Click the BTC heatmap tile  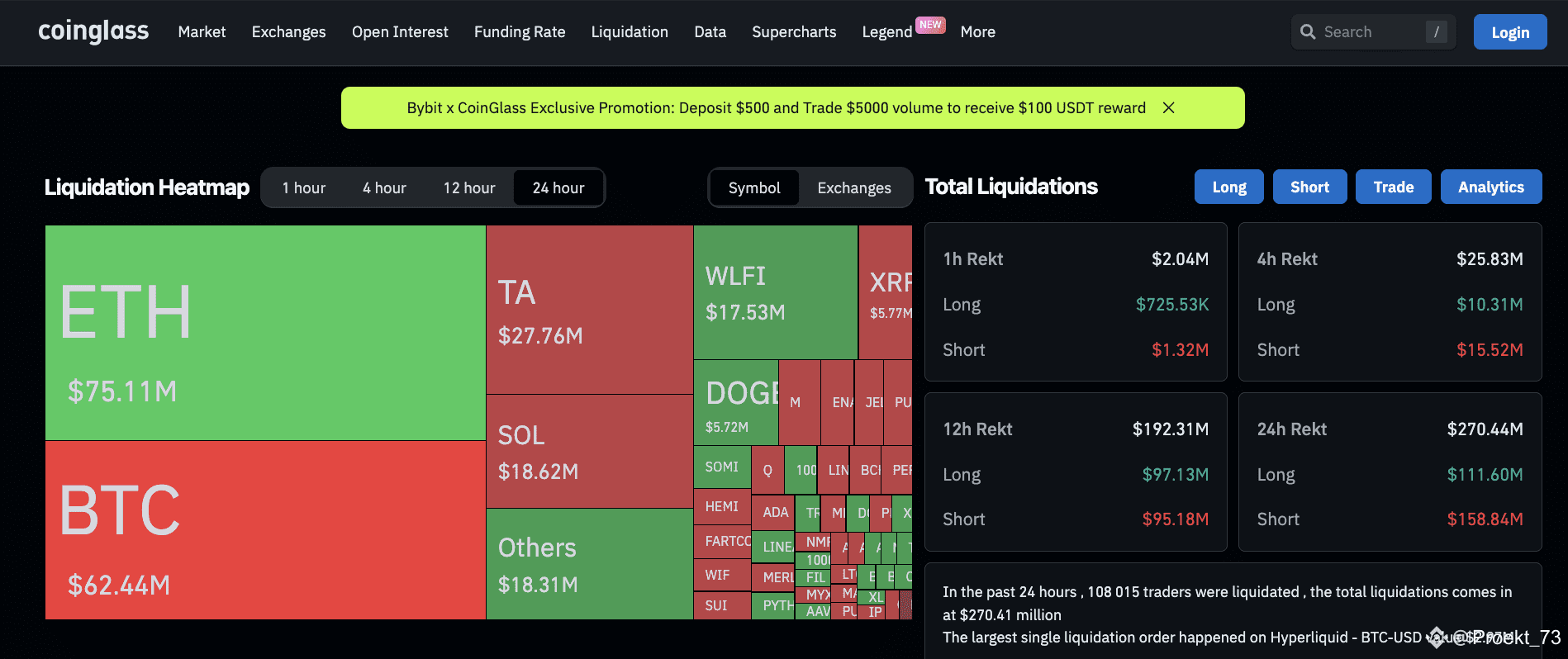(x=265, y=530)
